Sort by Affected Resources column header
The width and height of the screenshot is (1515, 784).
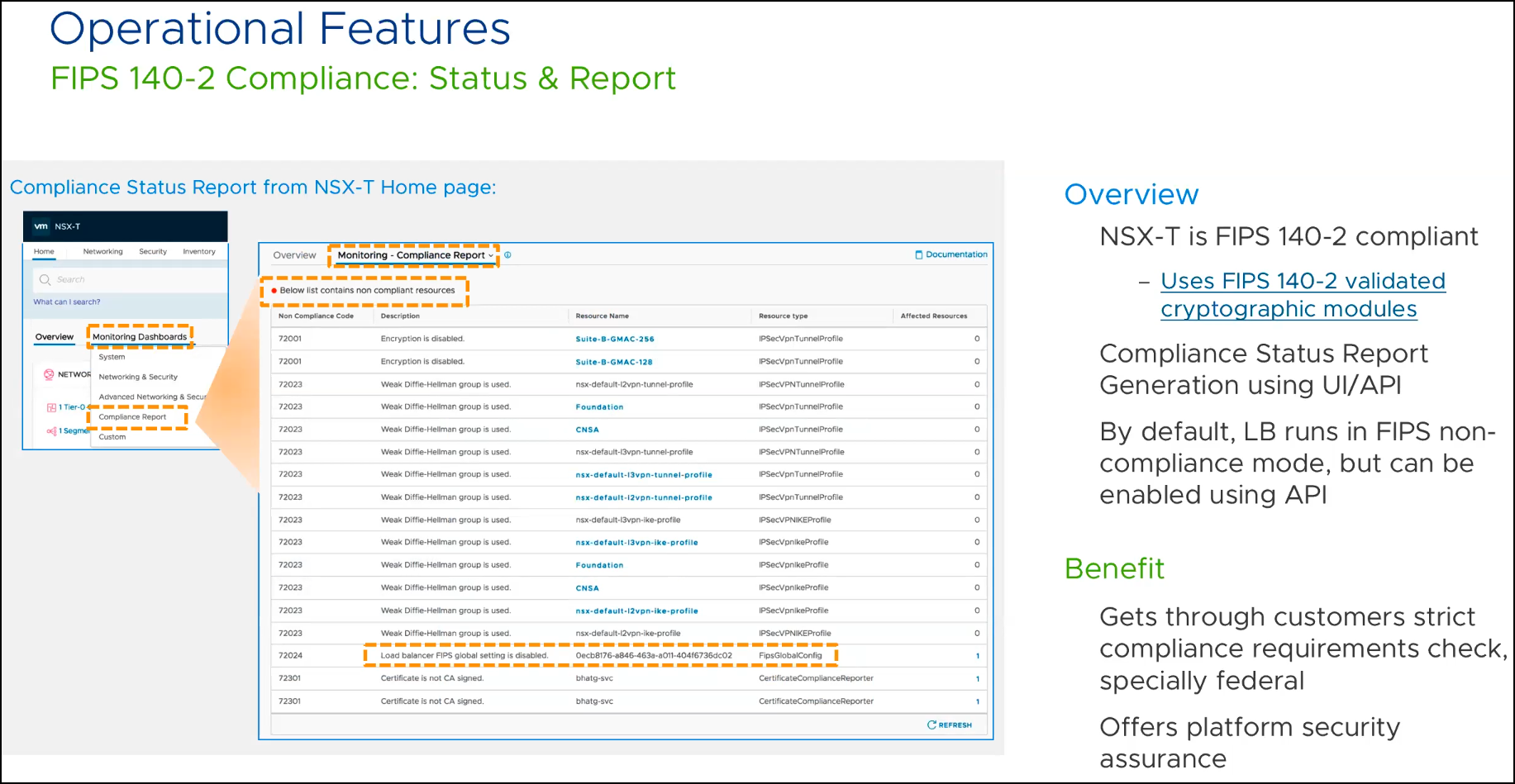(x=933, y=316)
